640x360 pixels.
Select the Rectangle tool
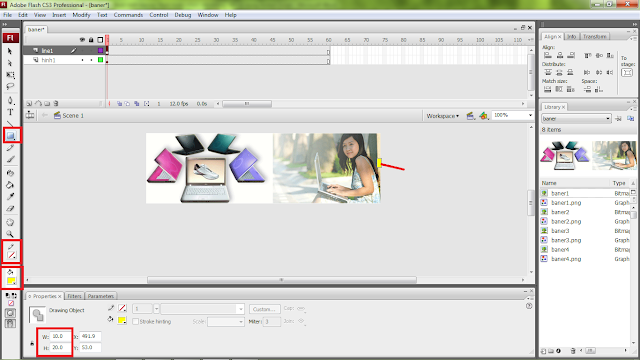pos(11,136)
